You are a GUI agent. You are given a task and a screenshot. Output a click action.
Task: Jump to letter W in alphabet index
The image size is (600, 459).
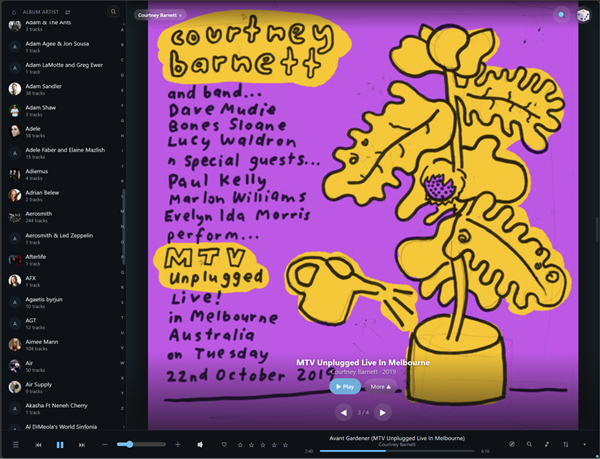[x=122, y=363]
